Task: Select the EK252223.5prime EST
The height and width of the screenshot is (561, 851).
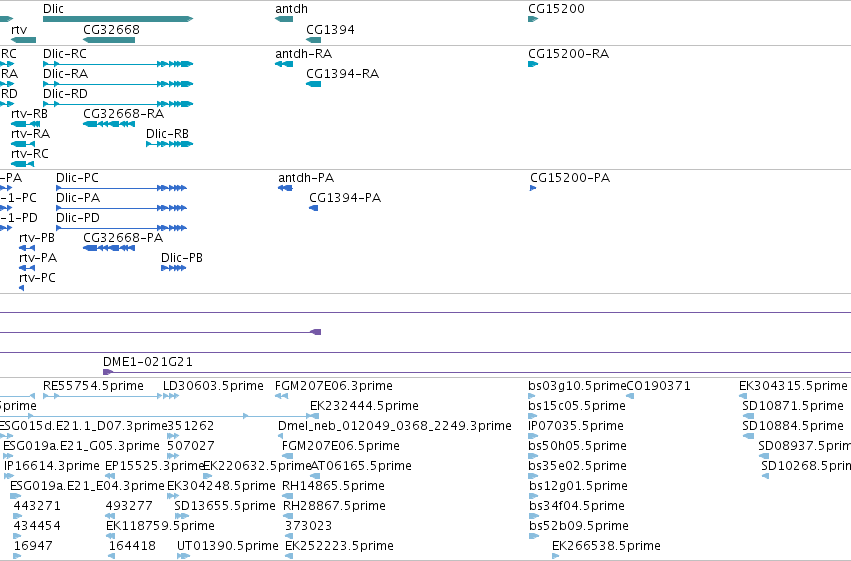Action: click(289, 556)
